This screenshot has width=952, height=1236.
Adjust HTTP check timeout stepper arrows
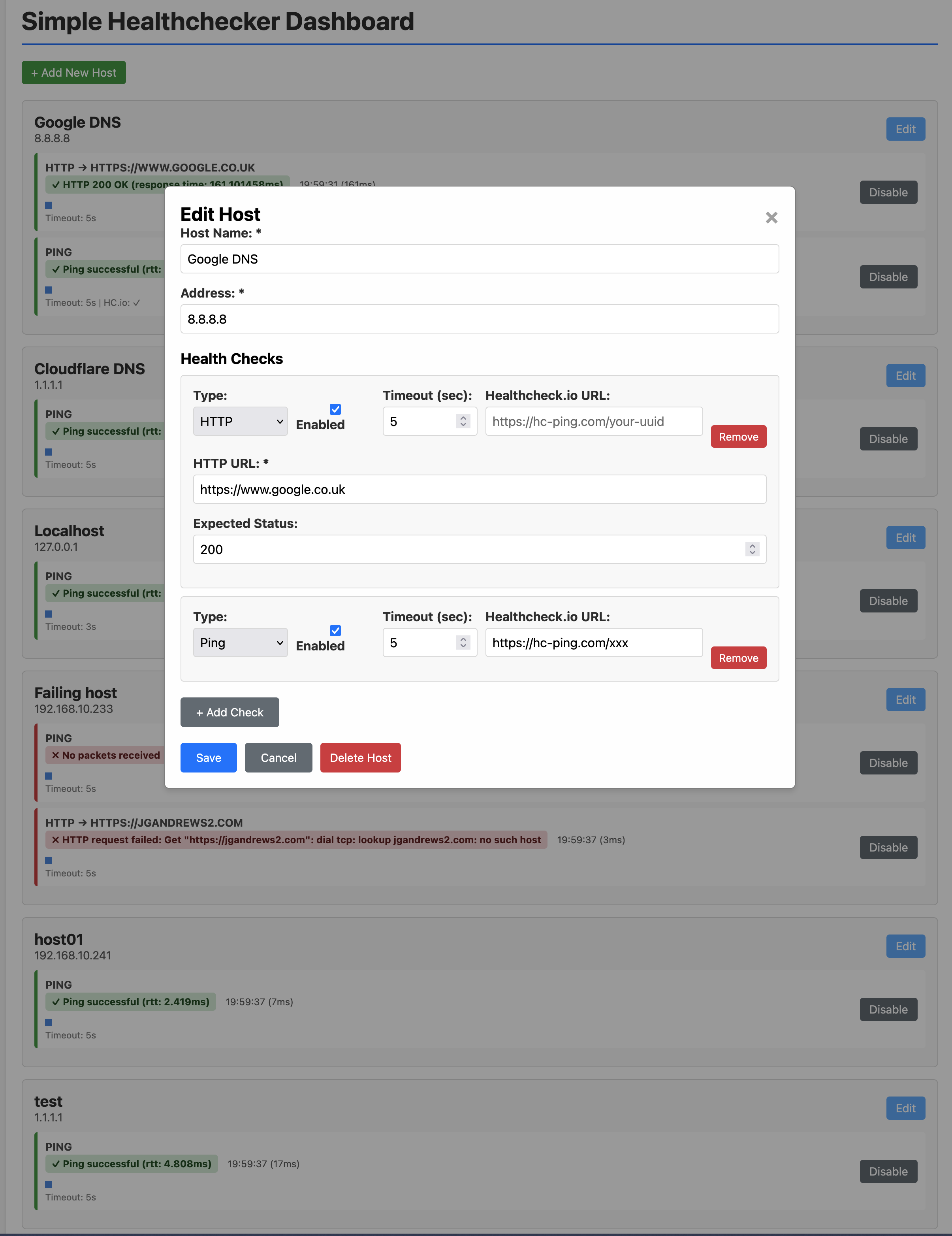point(463,422)
